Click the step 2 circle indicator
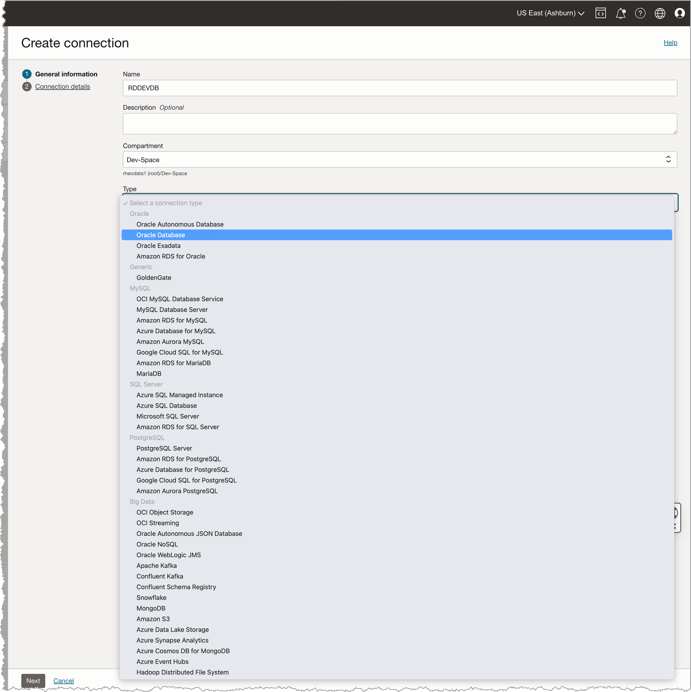The width and height of the screenshot is (691, 692). [27, 87]
